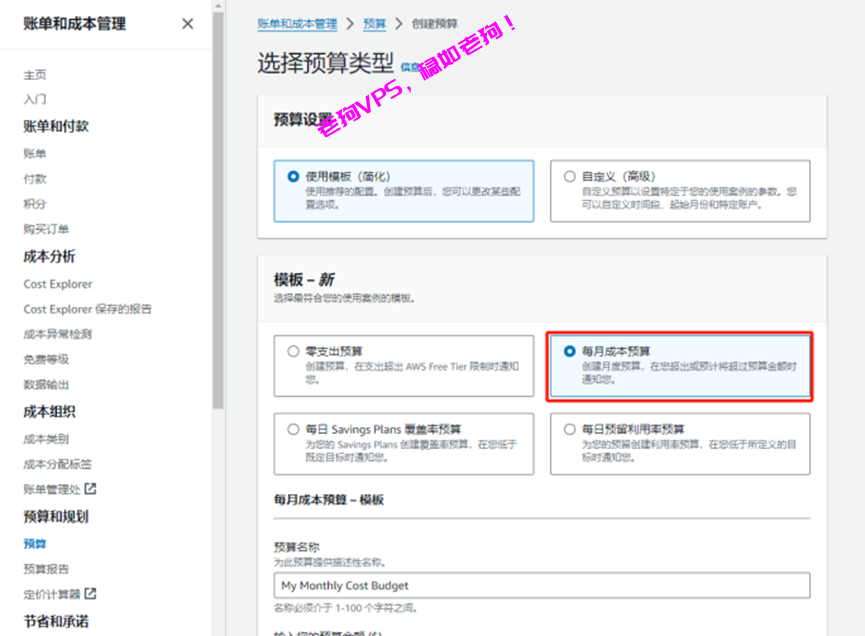Choose 每日 Savings Plans 覆盖率预算 template
The width and height of the screenshot is (865, 636).
point(293,429)
